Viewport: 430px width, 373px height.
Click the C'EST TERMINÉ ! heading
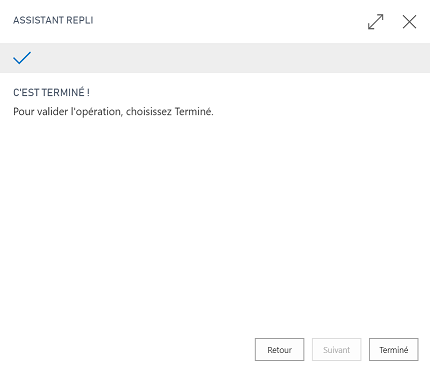[51, 92]
